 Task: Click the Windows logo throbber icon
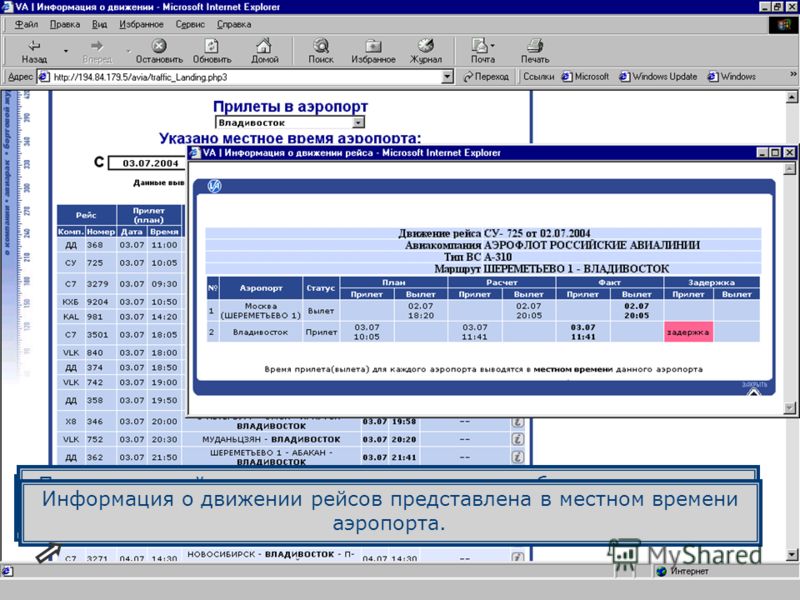[x=783, y=25]
